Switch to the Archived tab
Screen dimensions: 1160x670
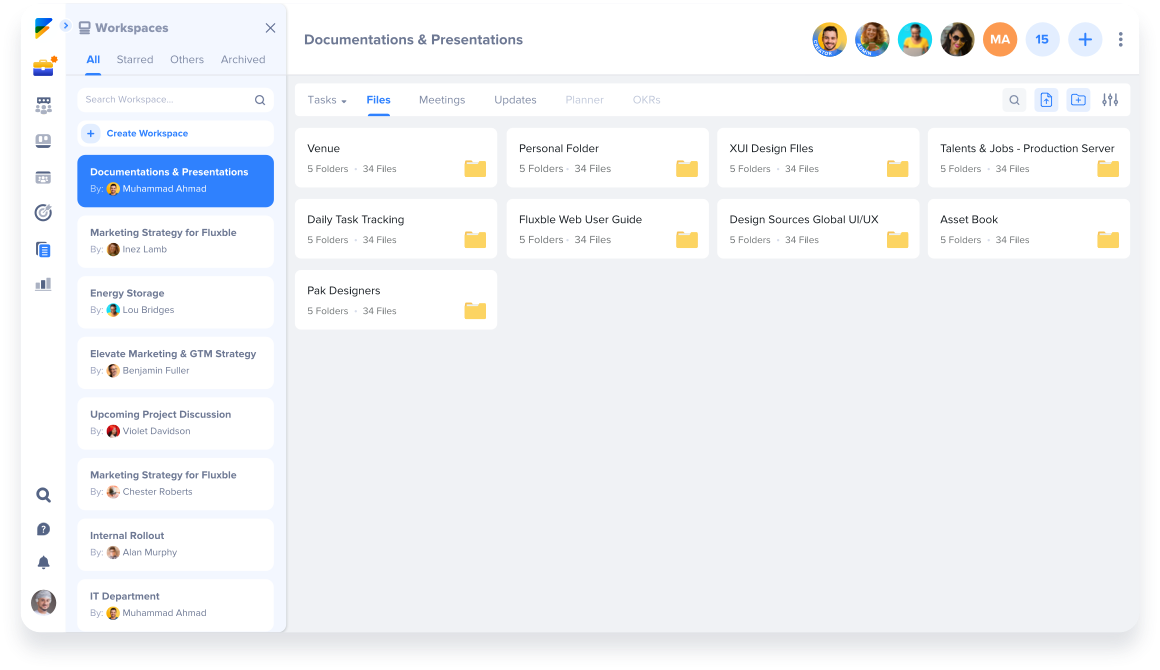click(243, 59)
